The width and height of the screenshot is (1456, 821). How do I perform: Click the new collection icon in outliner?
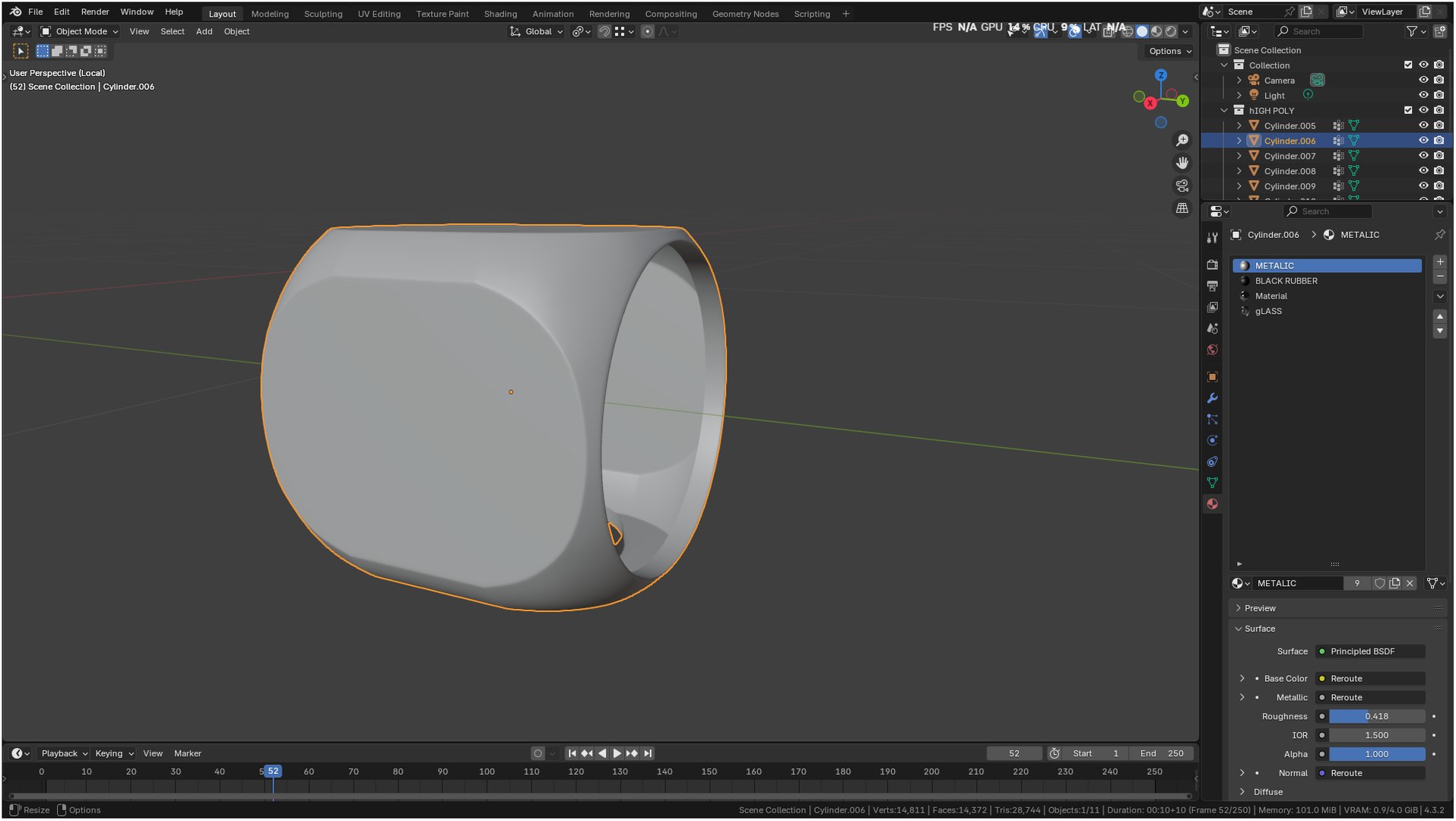(x=1440, y=31)
